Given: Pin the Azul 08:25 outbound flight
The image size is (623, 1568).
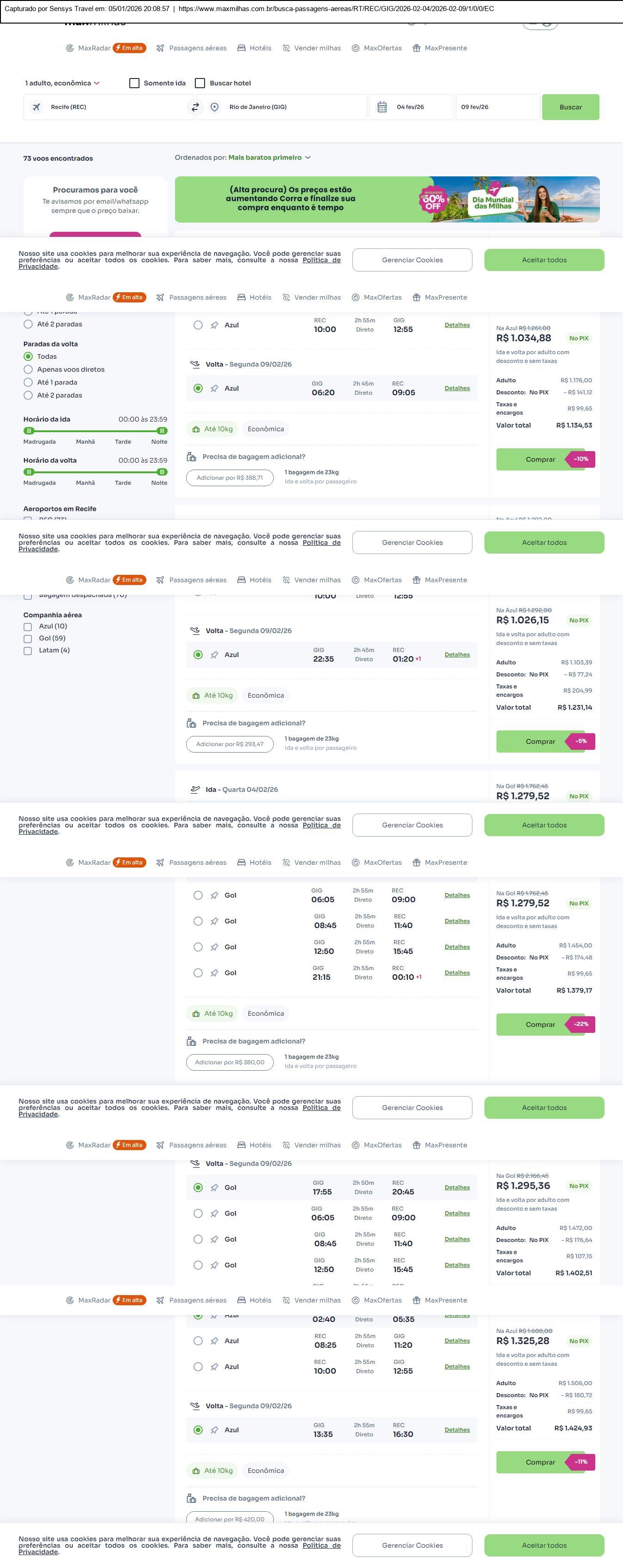Looking at the screenshot, I should point(214,1340).
